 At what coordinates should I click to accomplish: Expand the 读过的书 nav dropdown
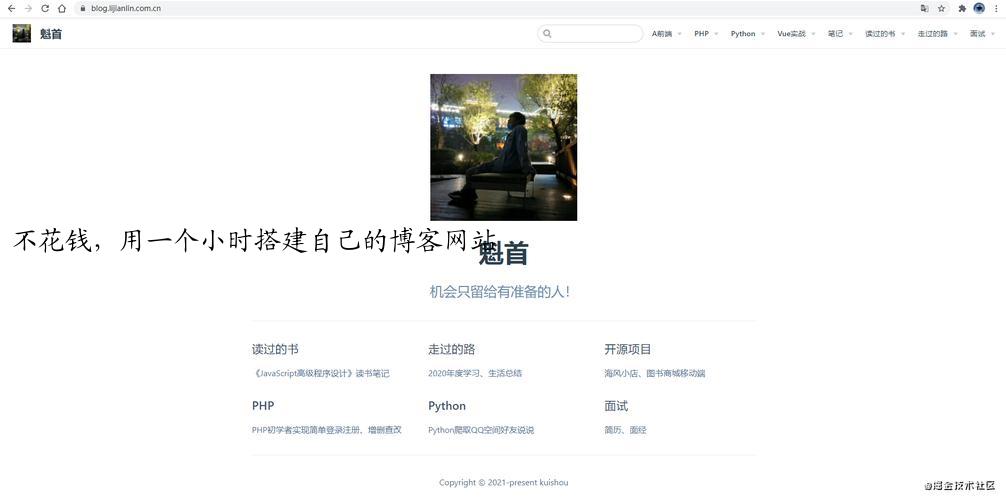coord(885,33)
